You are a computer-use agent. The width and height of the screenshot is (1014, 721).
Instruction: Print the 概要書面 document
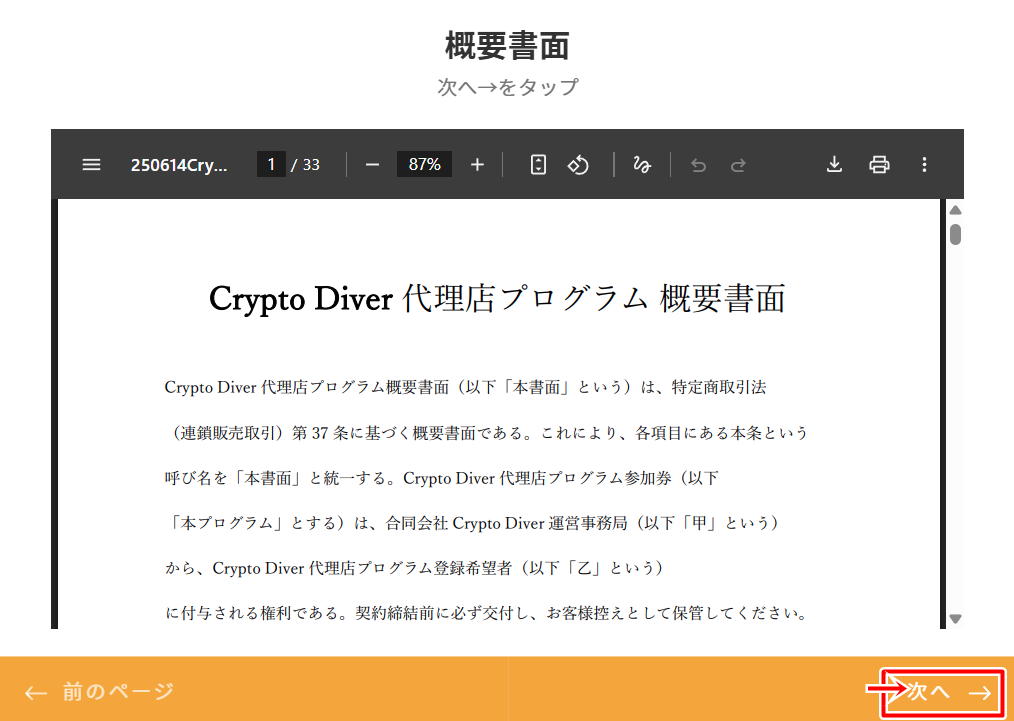(x=879, y=165)
